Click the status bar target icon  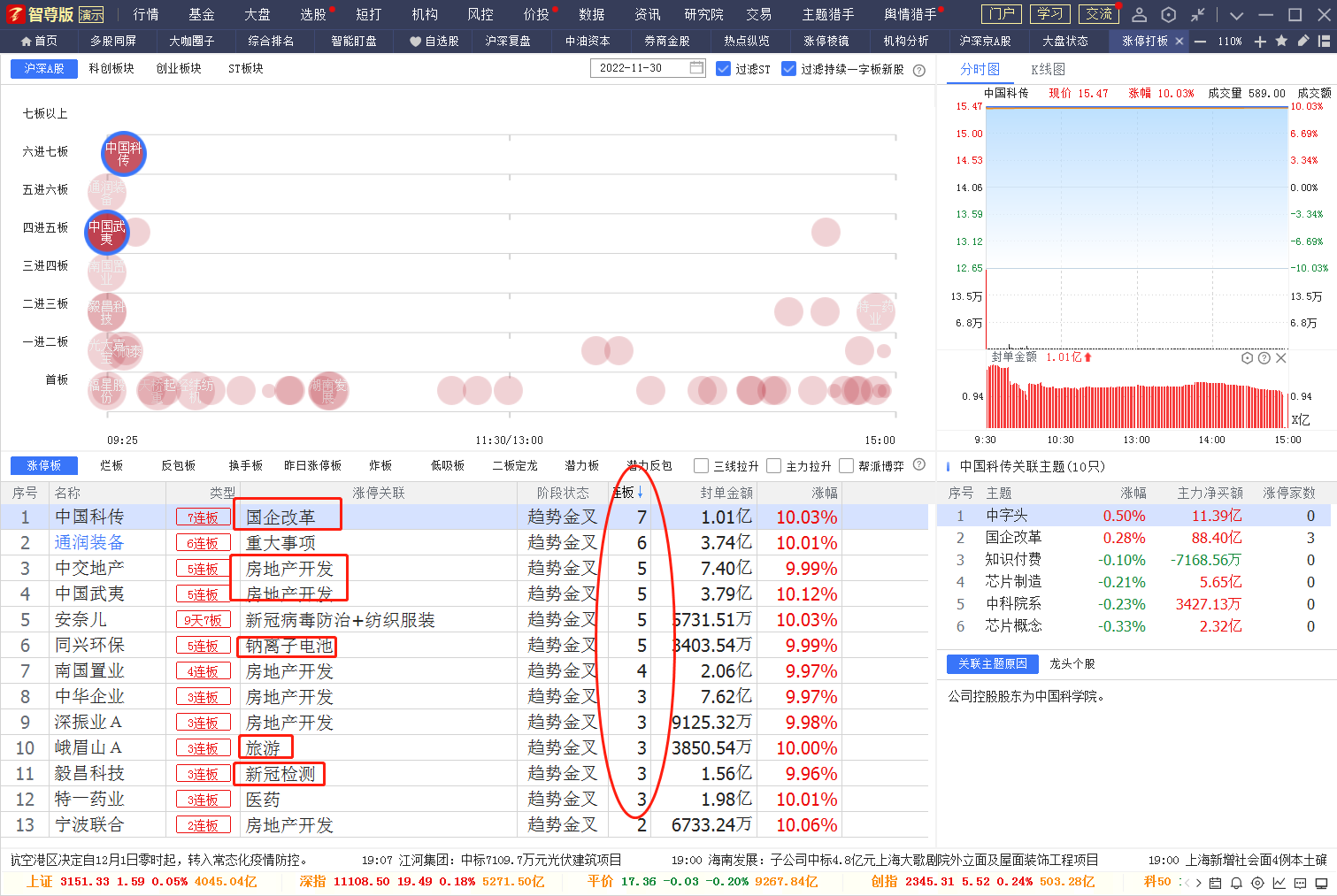tap(1257, 883)
